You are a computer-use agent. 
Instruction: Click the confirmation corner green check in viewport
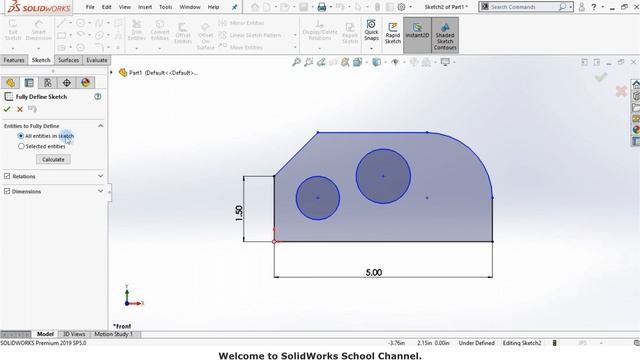click(x=600, y=77)
